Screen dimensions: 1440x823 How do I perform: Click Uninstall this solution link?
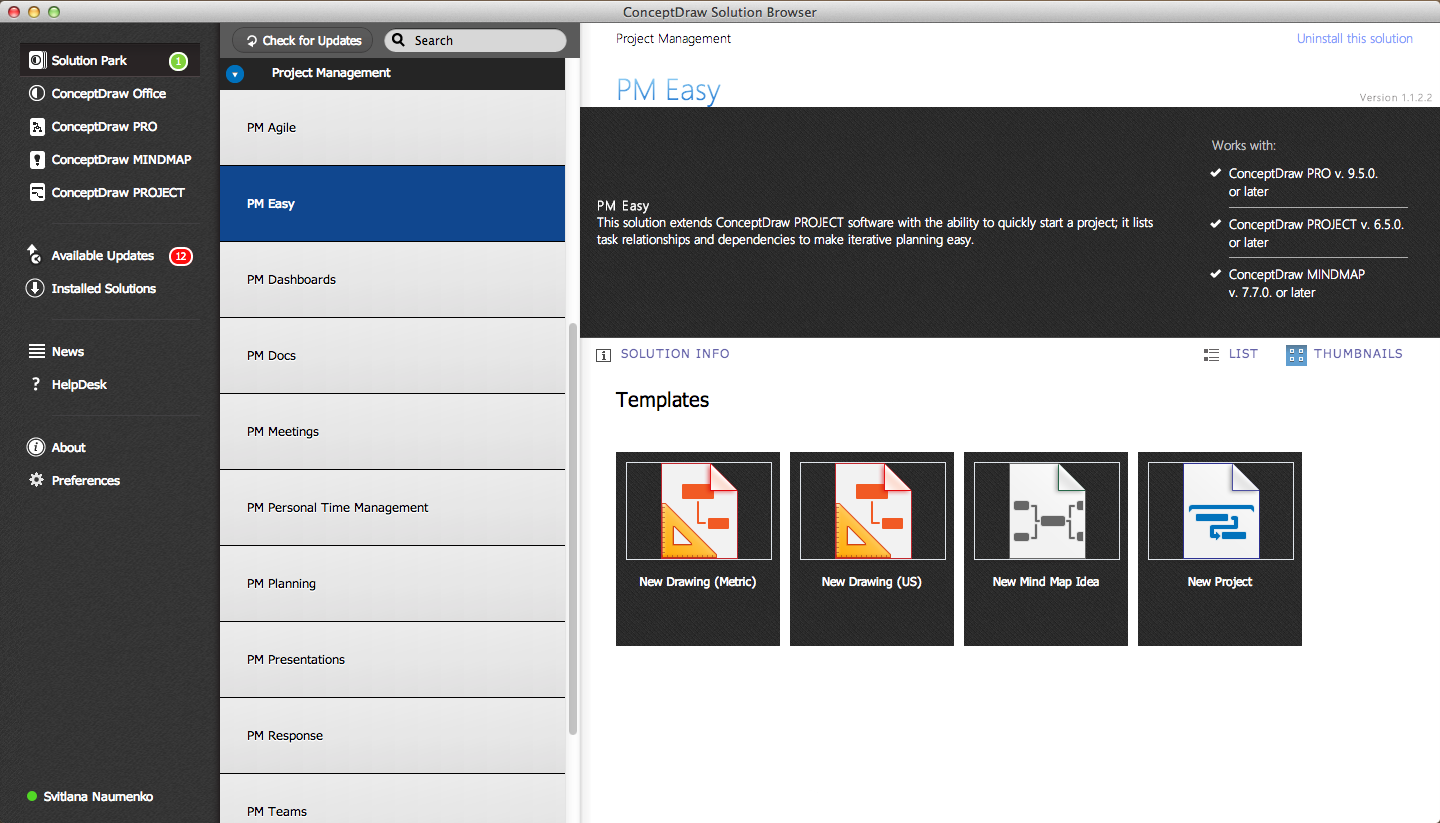coord(1355,39)
